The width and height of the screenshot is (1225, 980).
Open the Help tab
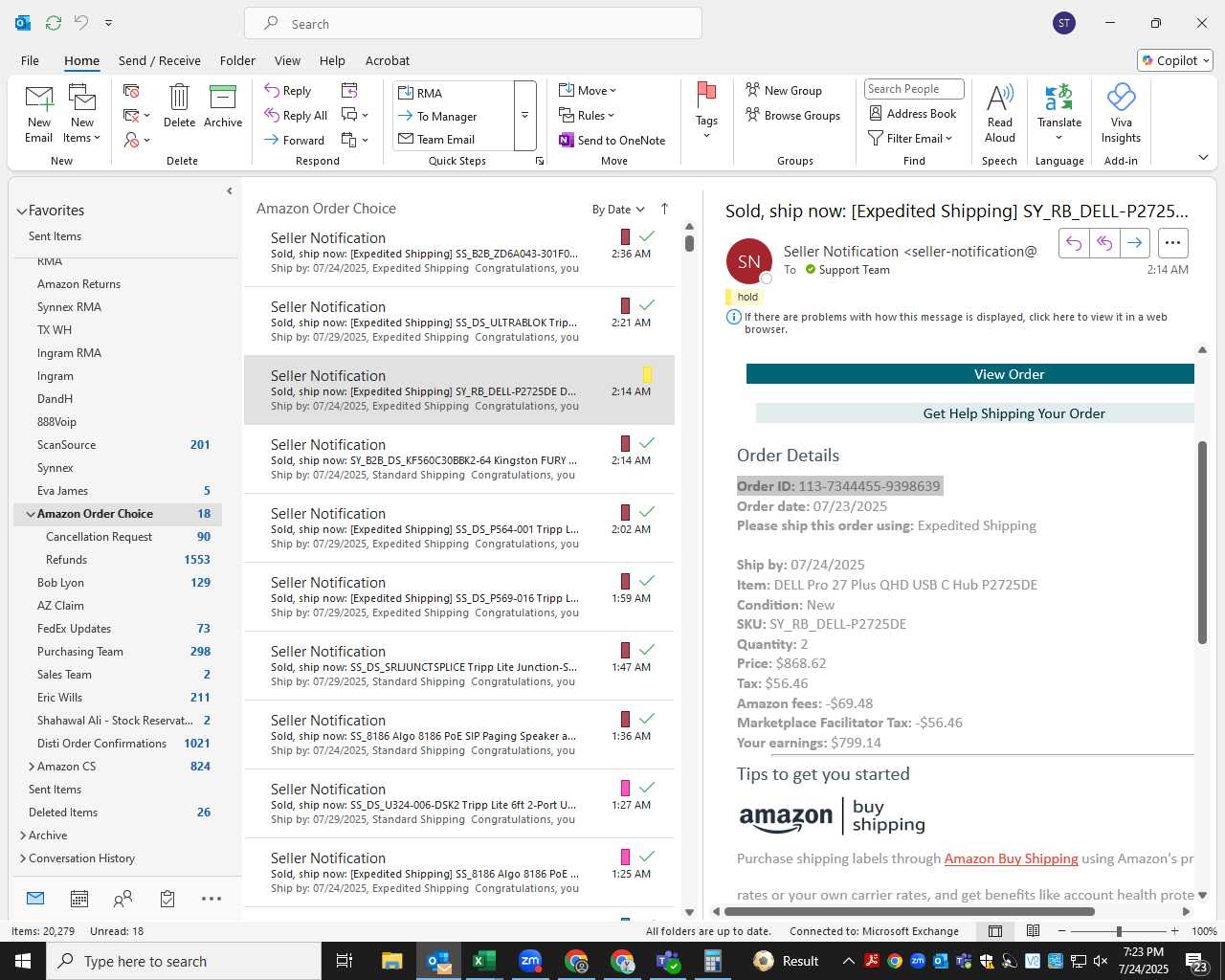[332, 60]
